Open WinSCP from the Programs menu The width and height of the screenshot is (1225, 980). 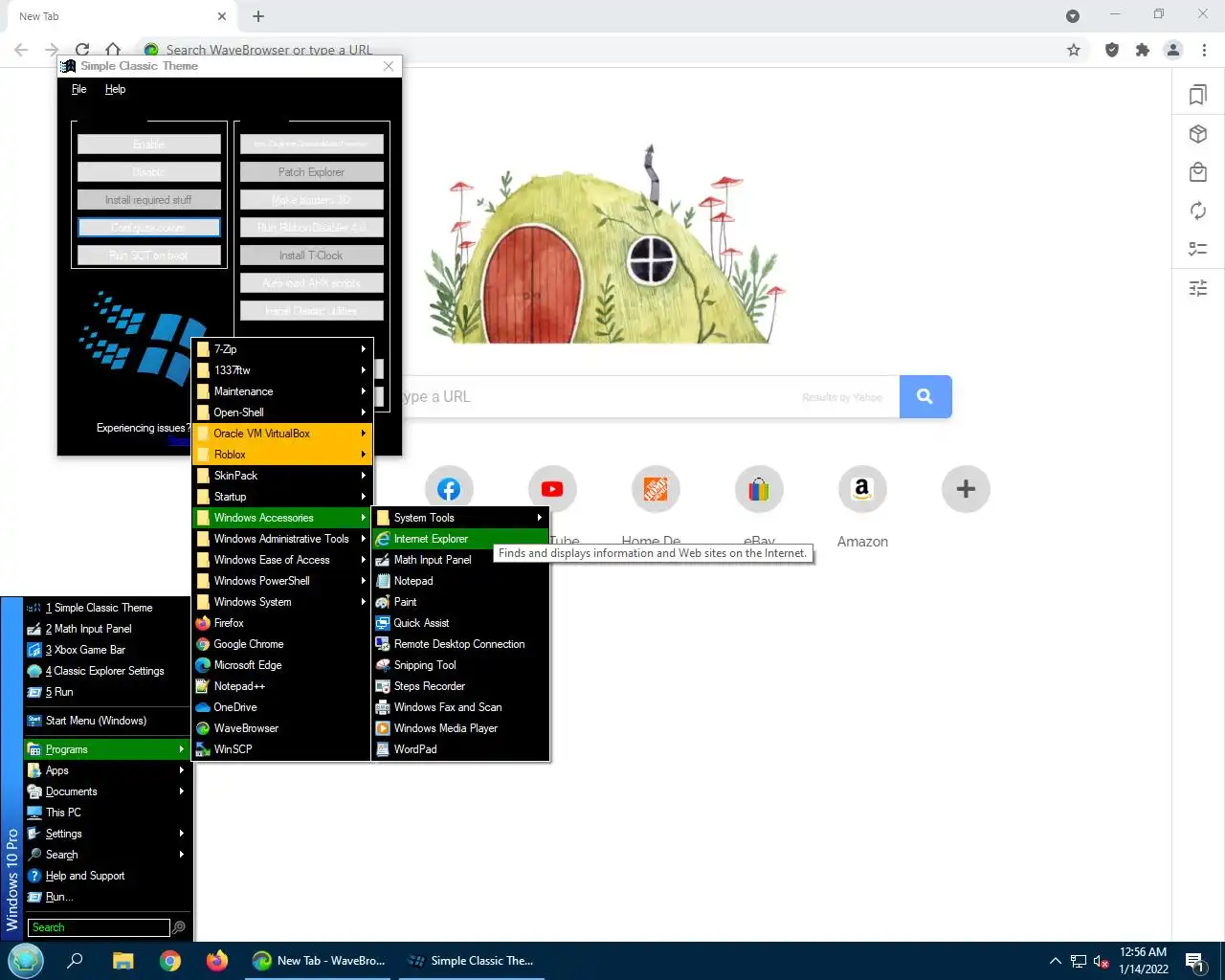tap(281, 749)
